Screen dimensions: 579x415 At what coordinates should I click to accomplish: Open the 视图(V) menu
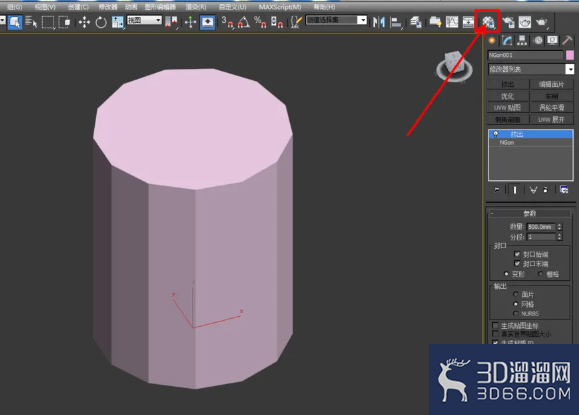point(45,7)
